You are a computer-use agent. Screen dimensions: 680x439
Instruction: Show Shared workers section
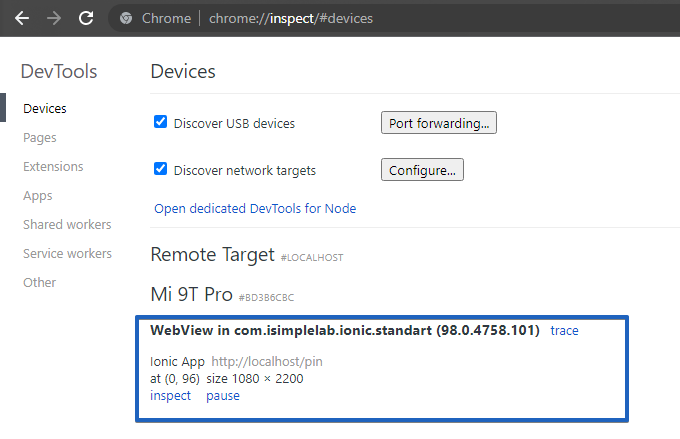tap(67, 225)
